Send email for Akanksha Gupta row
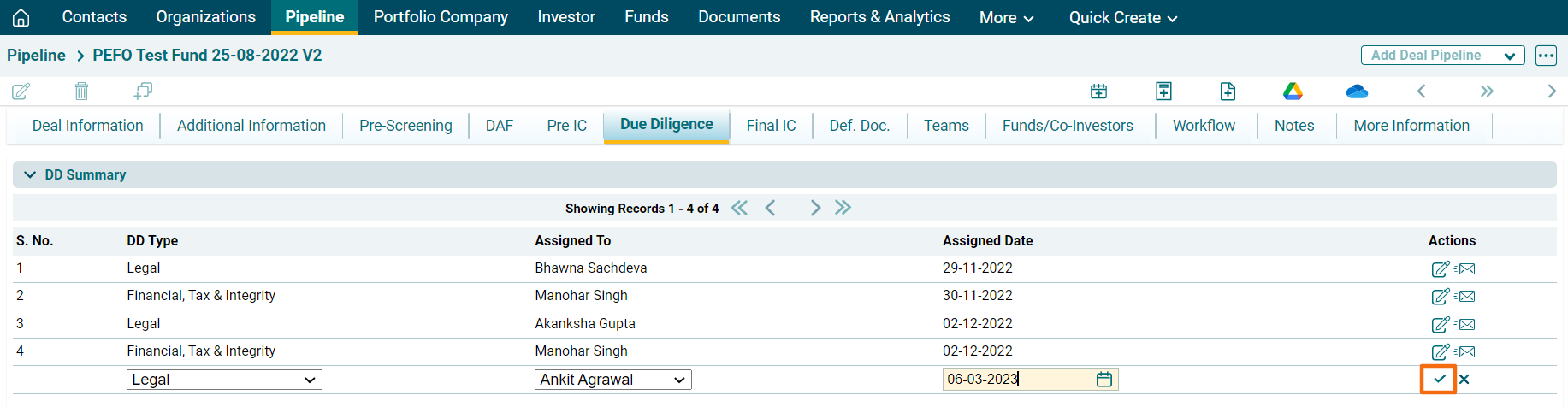Image resolution: width=1568 pixels, height=407 pixels. pyautogui.click(x=1465, y=325)
